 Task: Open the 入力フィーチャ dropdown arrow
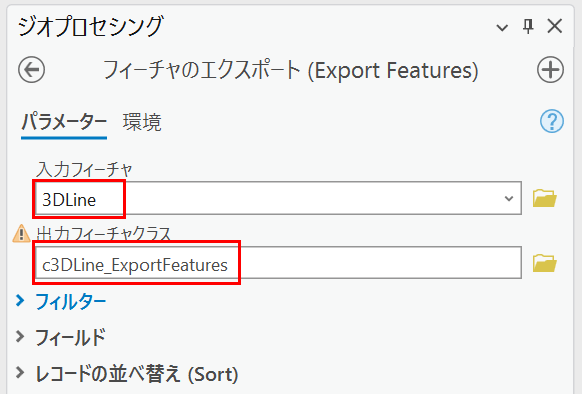coord(509,198)
